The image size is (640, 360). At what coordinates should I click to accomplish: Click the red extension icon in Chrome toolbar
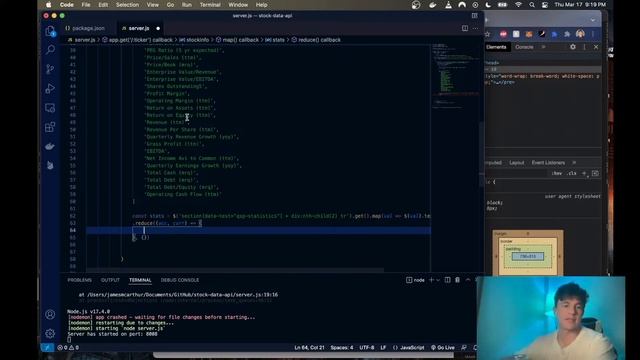503,34
